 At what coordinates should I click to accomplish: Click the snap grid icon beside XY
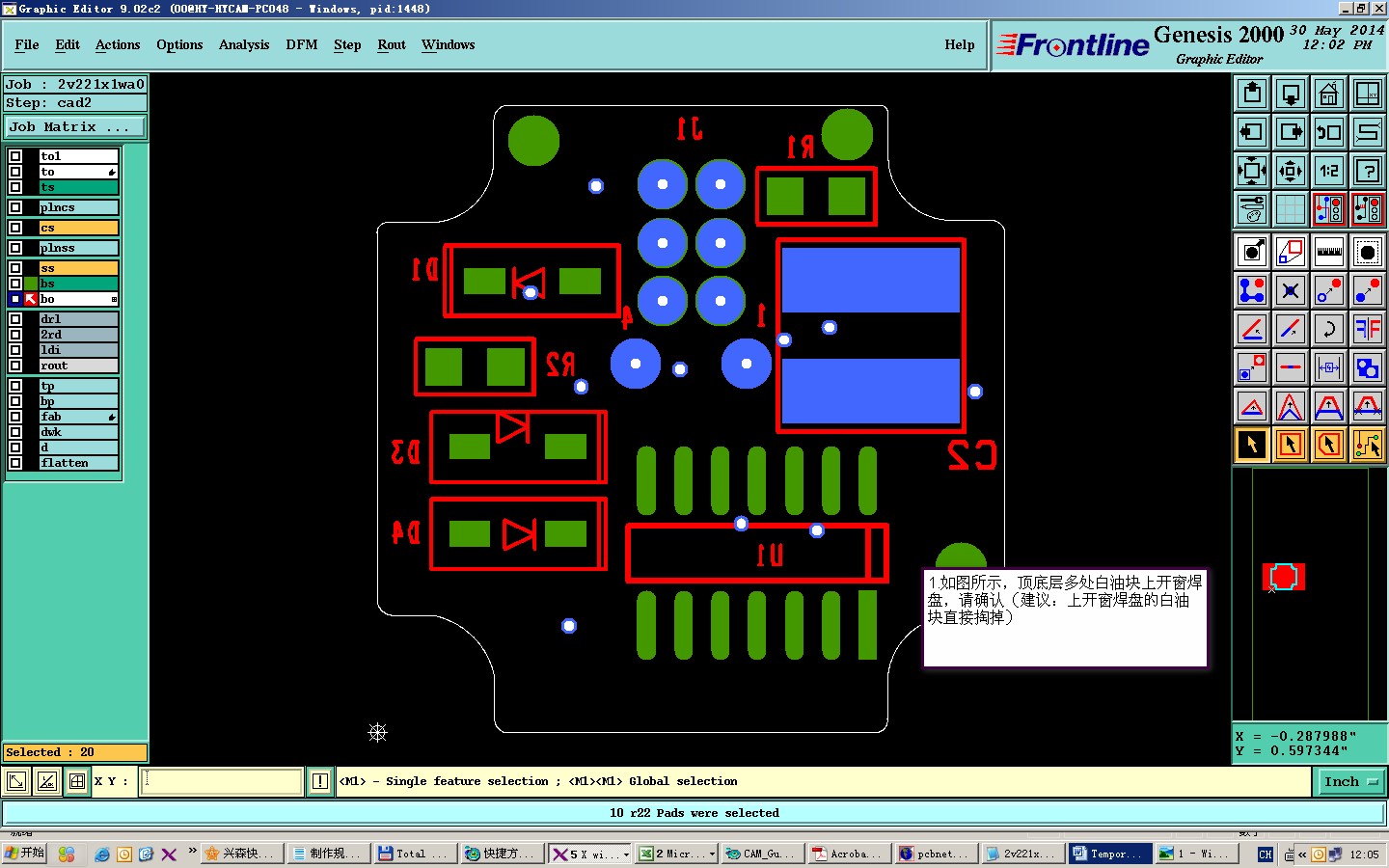(77, 781)
